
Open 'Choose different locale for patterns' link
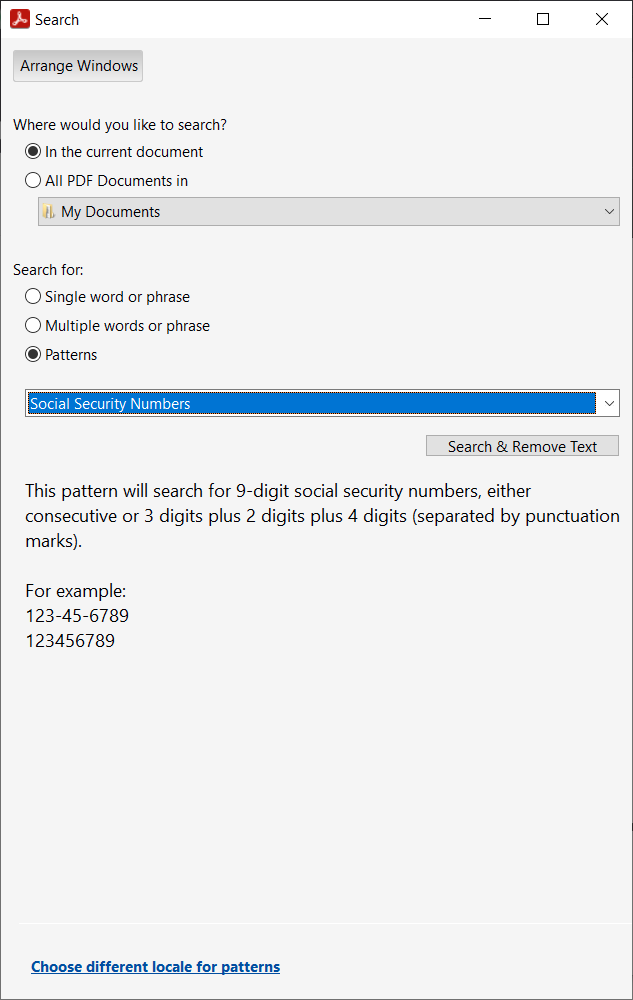(155, 967)
